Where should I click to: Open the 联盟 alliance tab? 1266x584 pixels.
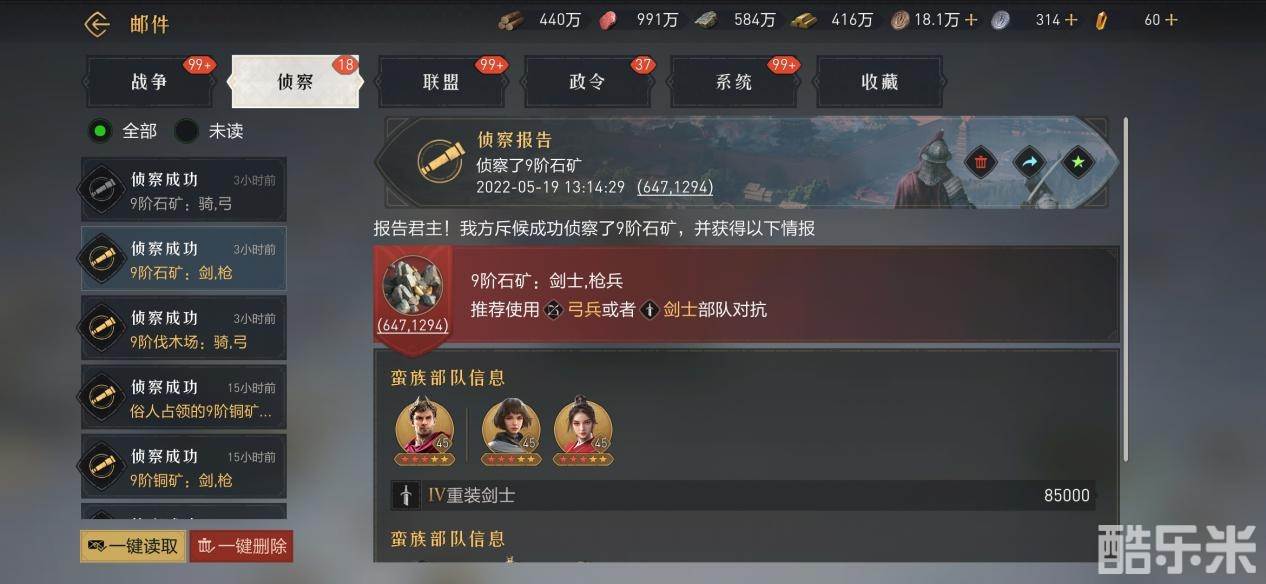(x=441, y=82)
